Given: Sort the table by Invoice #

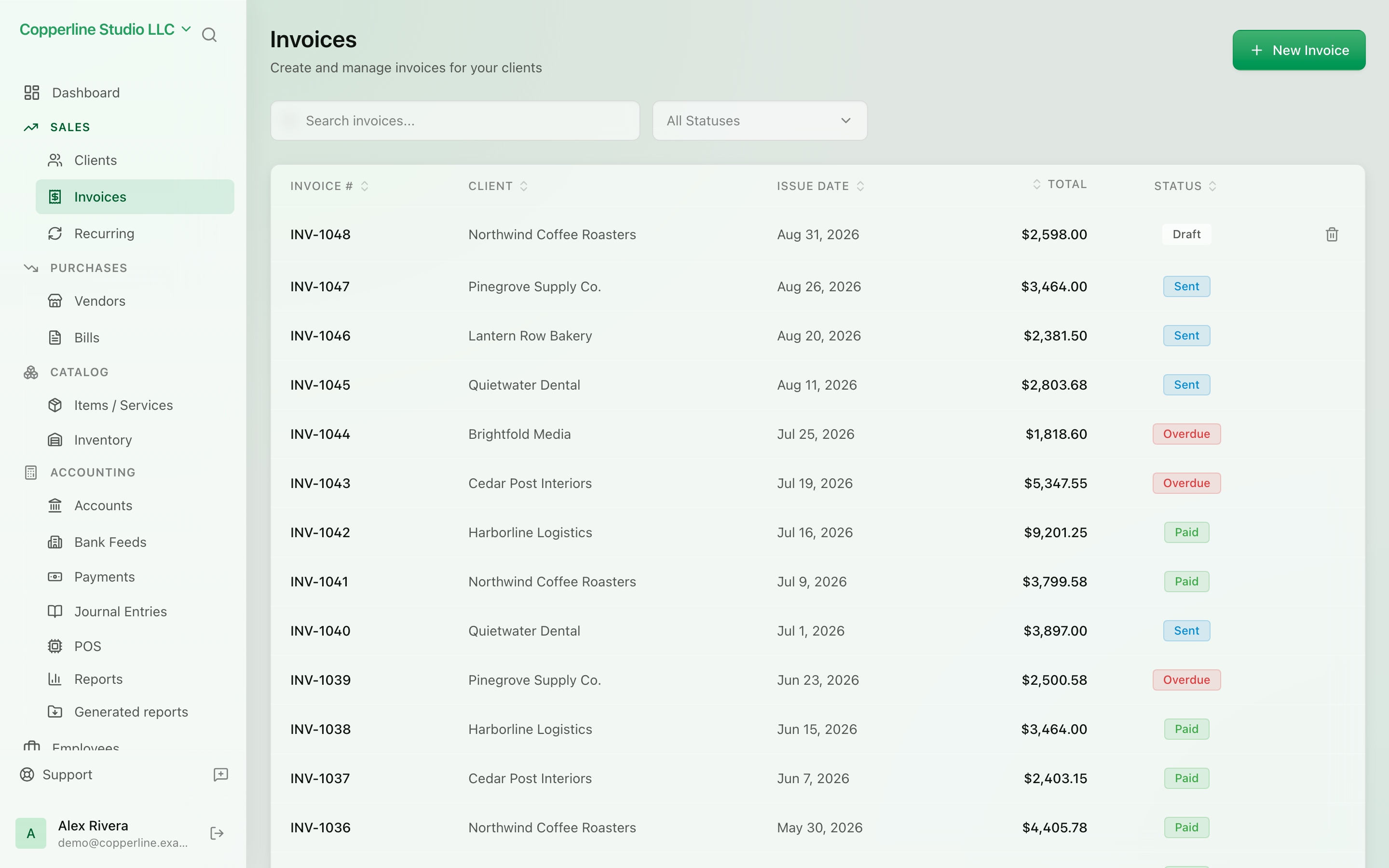Looking at the screenshot, I should tap(329, 186).
